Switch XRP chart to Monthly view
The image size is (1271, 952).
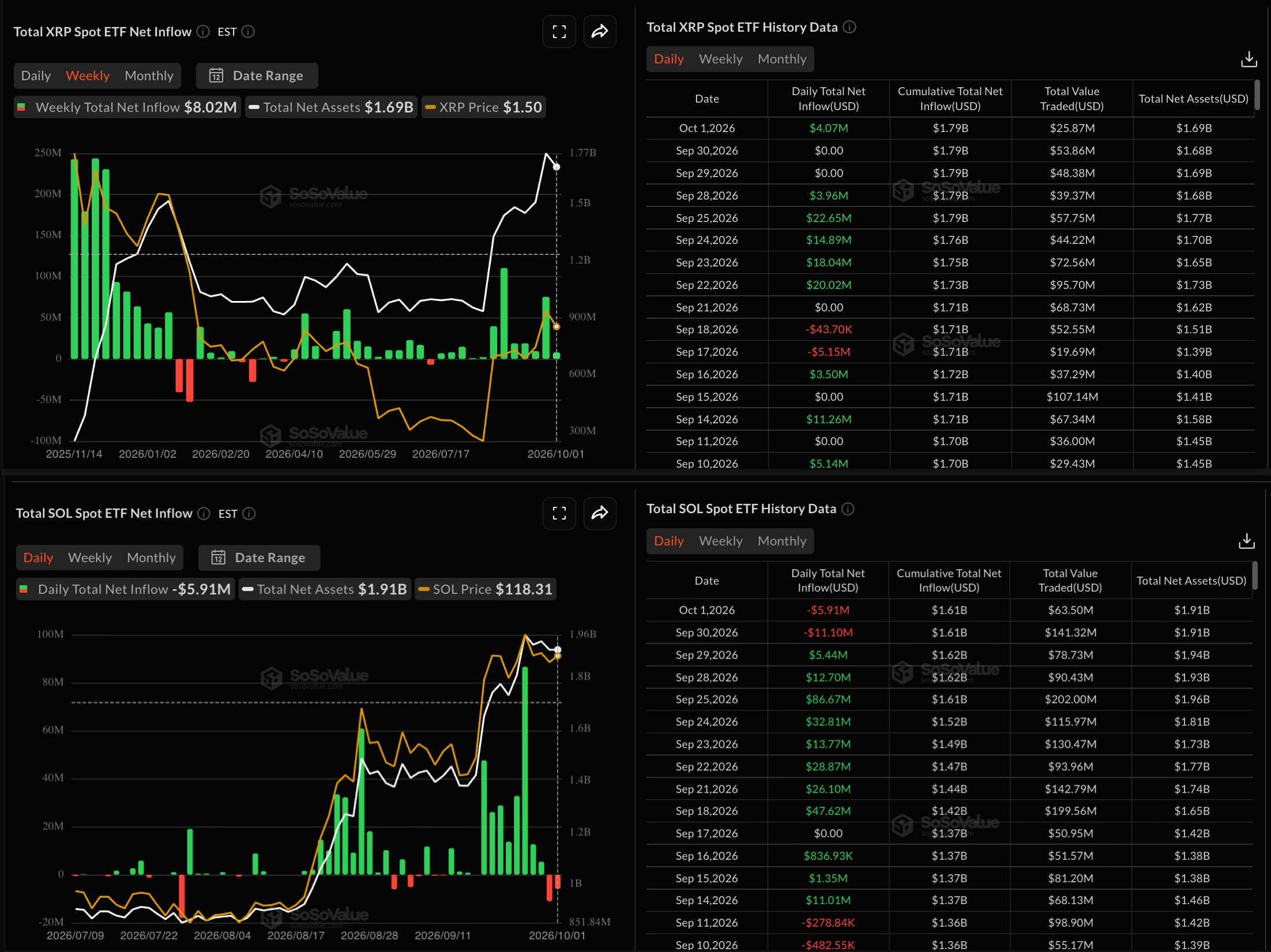point(149,76)
